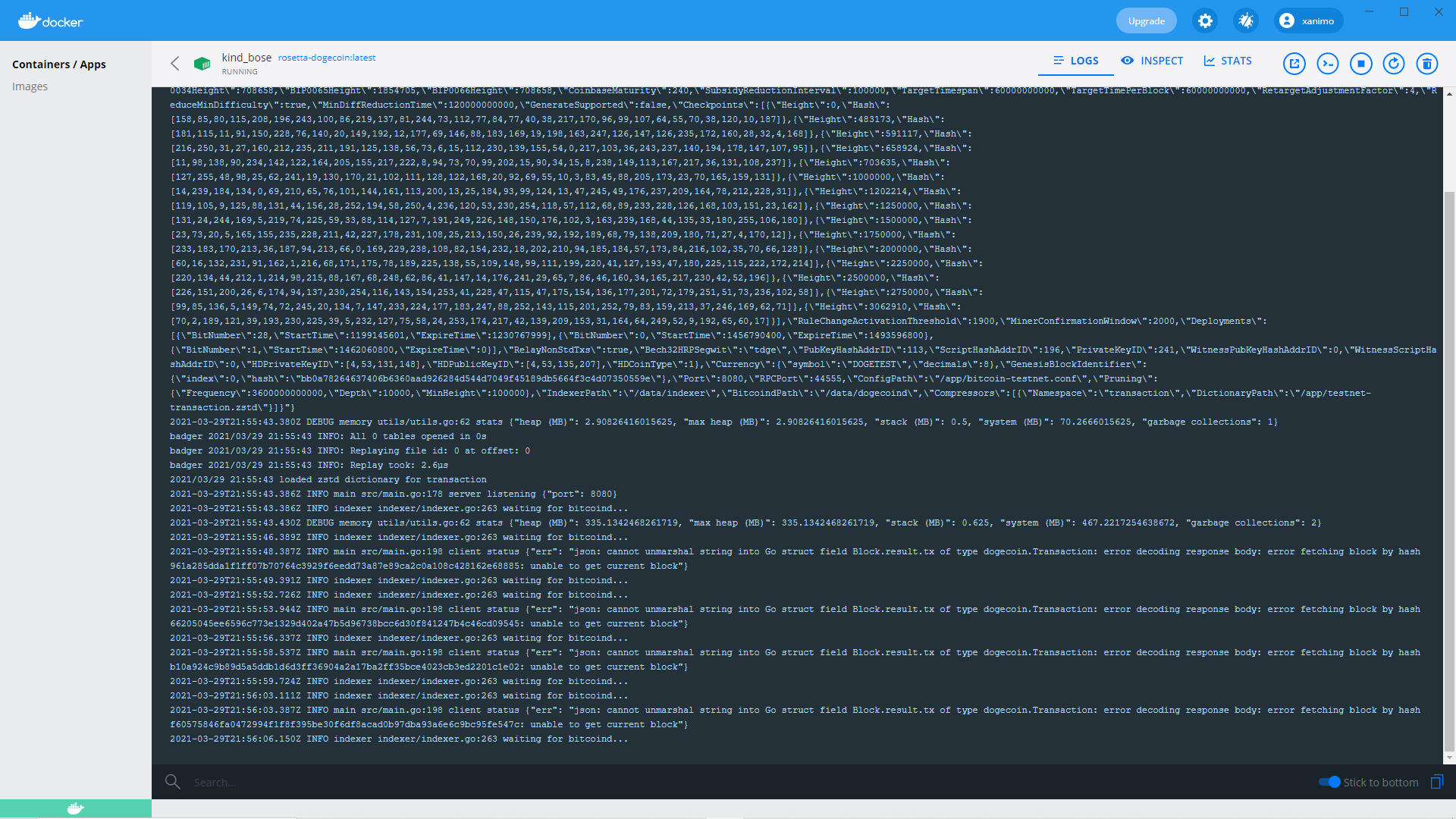
Task: Open the Images section
Action: 30,86
